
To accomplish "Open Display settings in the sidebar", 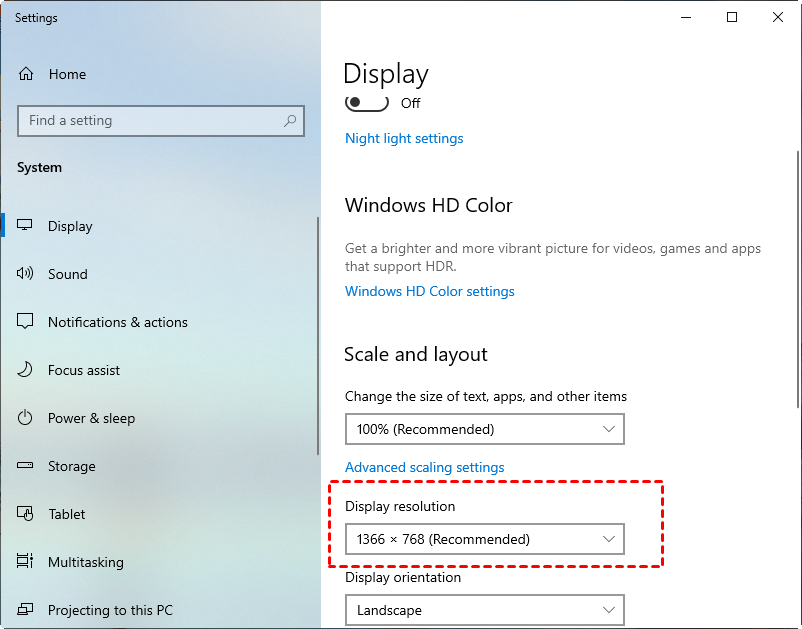I will (x=159, y=226).
